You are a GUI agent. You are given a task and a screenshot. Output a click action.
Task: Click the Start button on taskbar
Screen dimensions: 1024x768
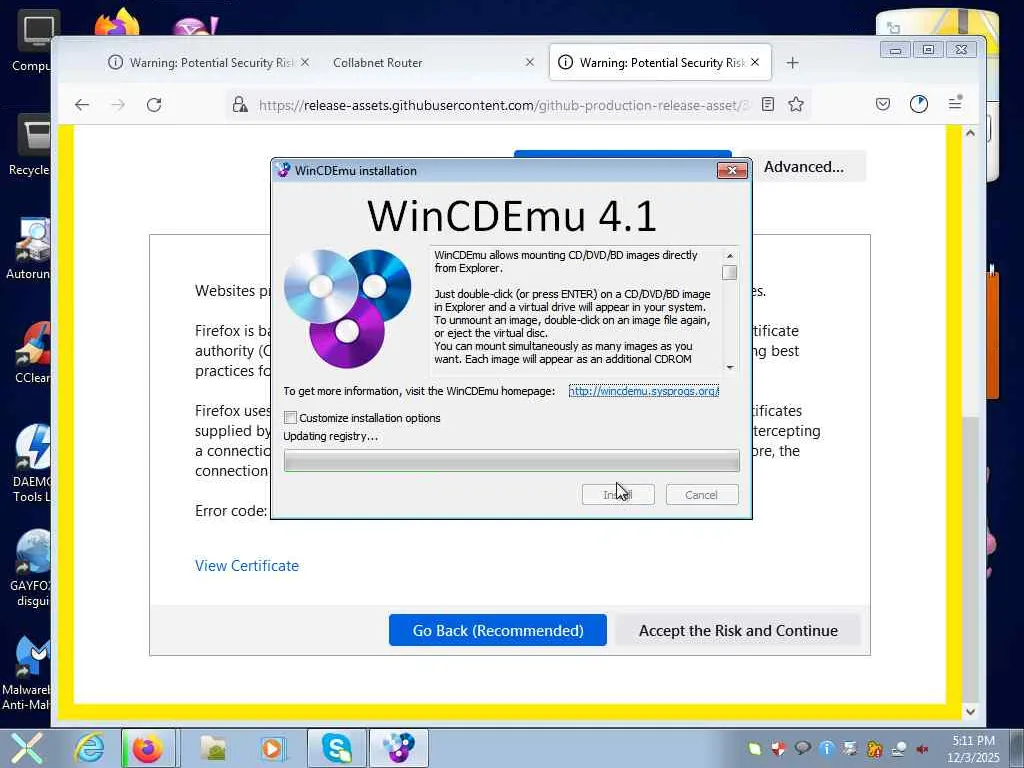pyautogui.click(x=27, y=748)
